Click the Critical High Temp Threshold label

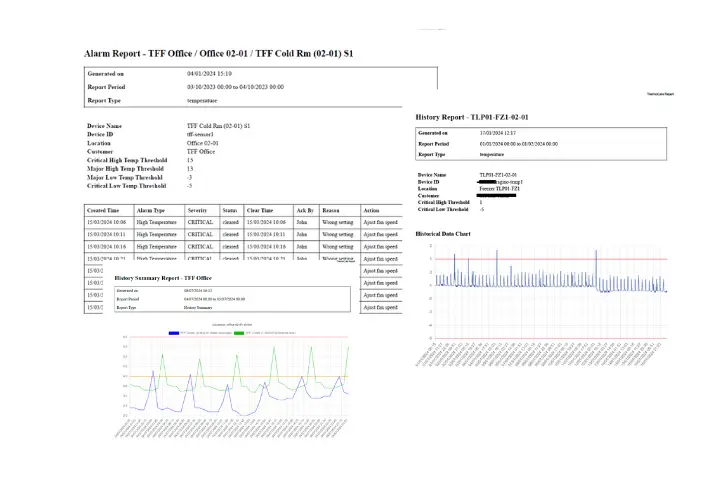126,160
